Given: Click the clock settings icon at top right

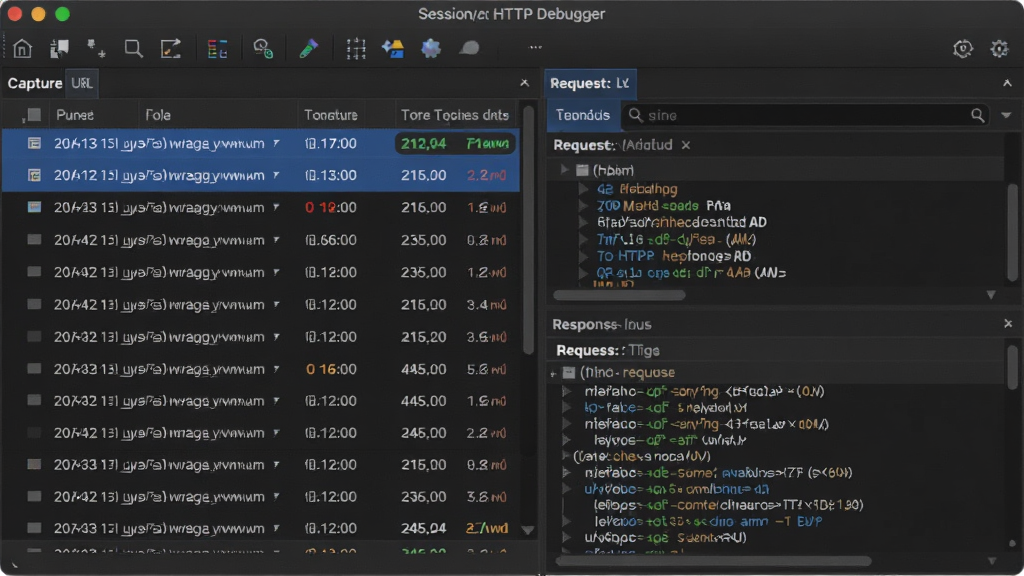Looking at the screenshot, I should click(963, 48).
